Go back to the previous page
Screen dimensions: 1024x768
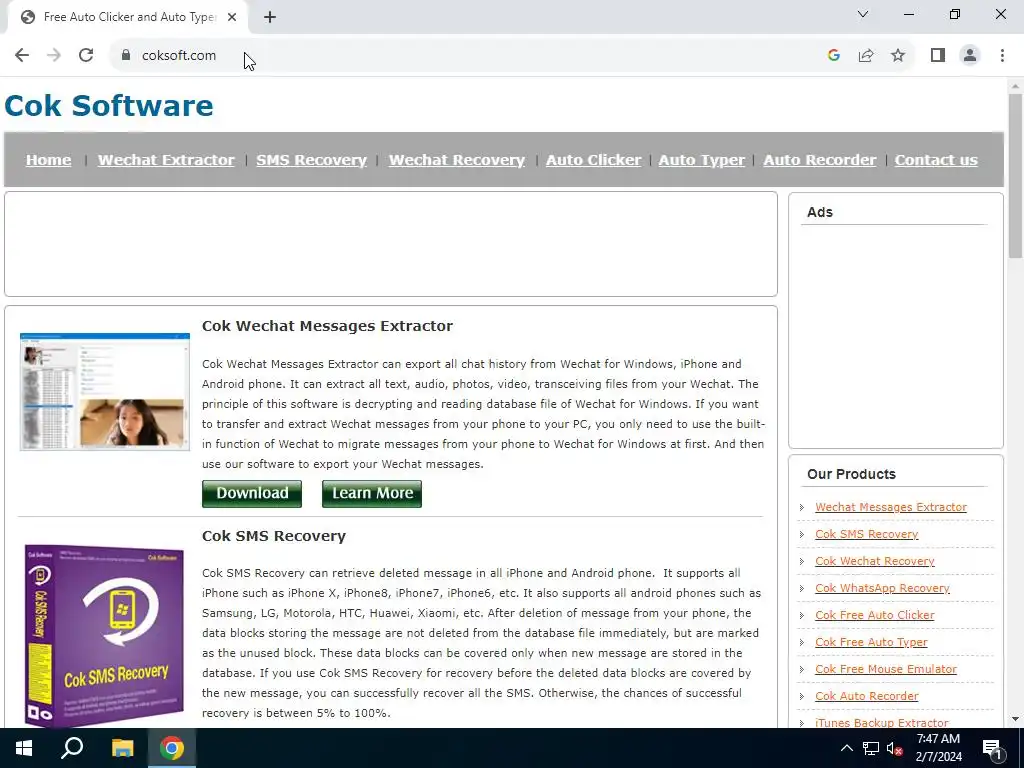[22, 55]
